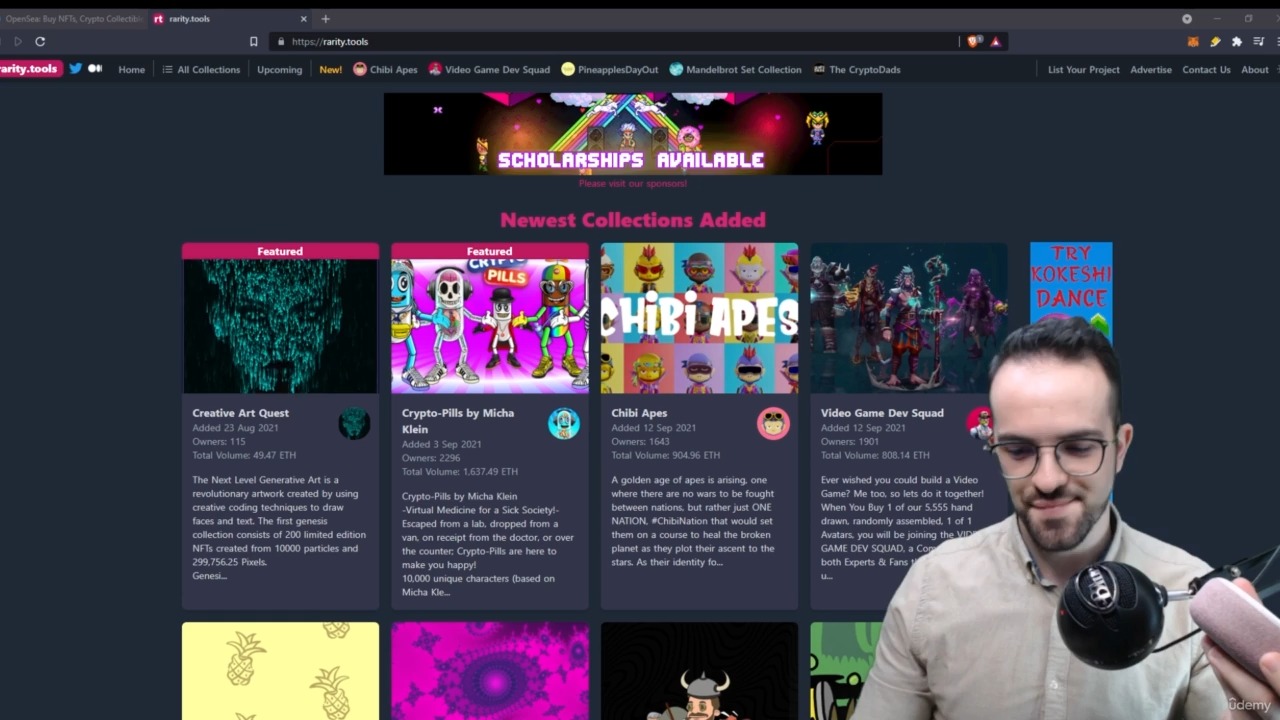Click the PineapplesDayOut yellow nav icon
This screenshot has height=720, width=1280.
pyautogui.click(x=568, y=69)
